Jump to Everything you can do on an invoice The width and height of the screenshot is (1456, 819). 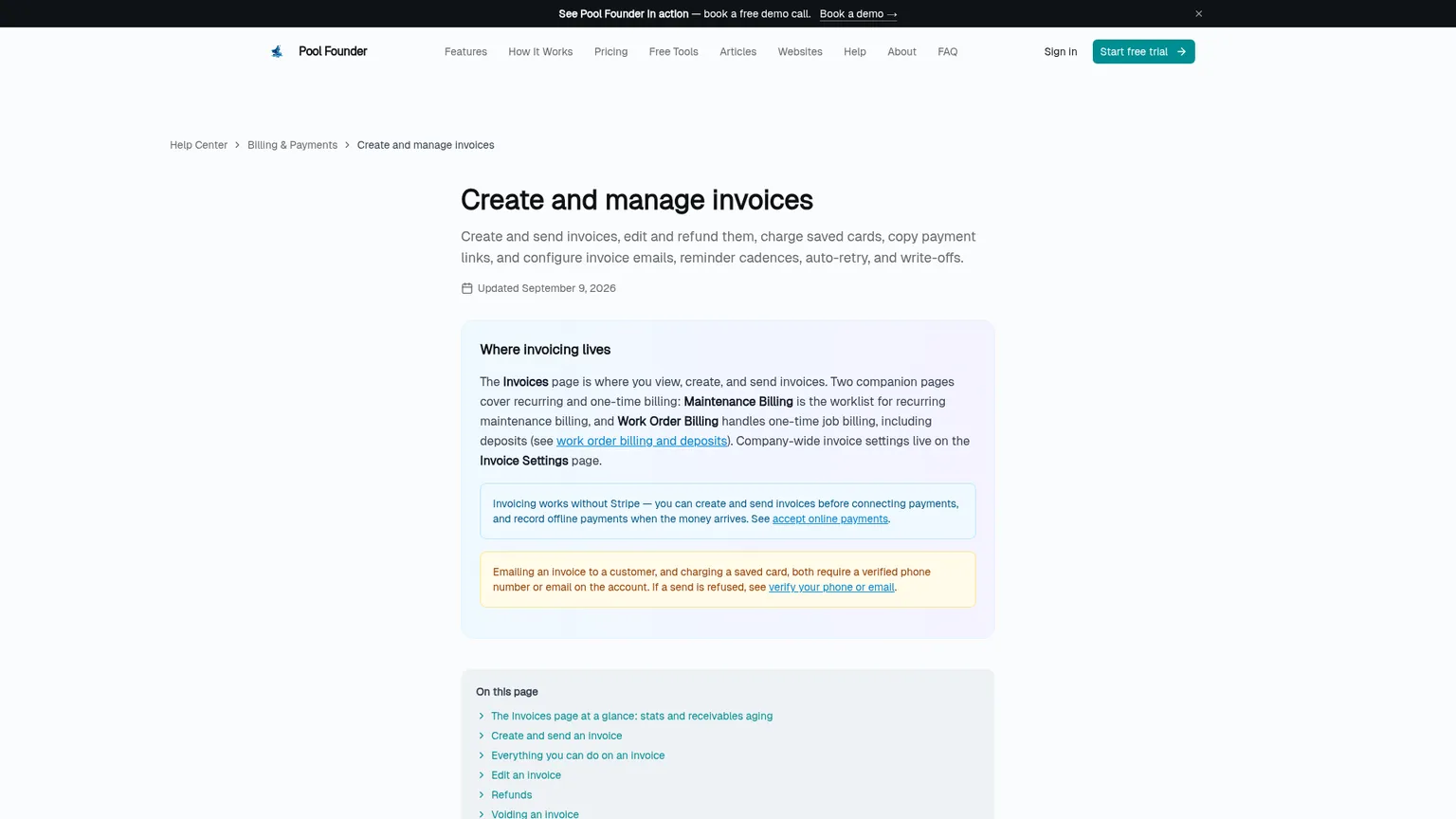tap(577, 755)
